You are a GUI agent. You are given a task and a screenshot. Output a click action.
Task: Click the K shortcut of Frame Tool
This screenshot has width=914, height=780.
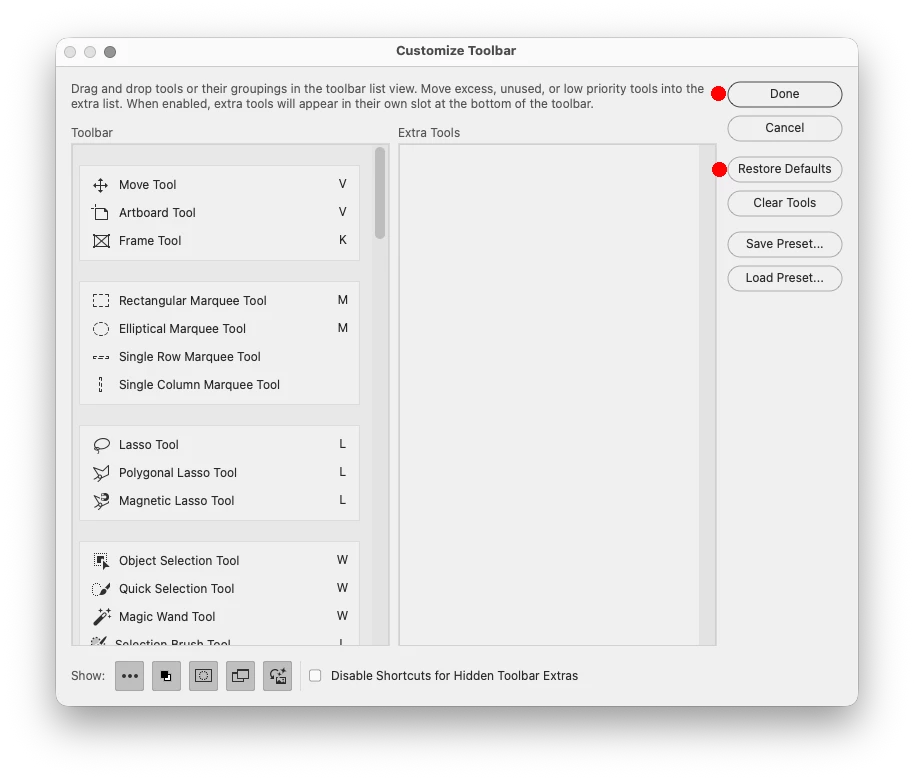pos(343,240)
